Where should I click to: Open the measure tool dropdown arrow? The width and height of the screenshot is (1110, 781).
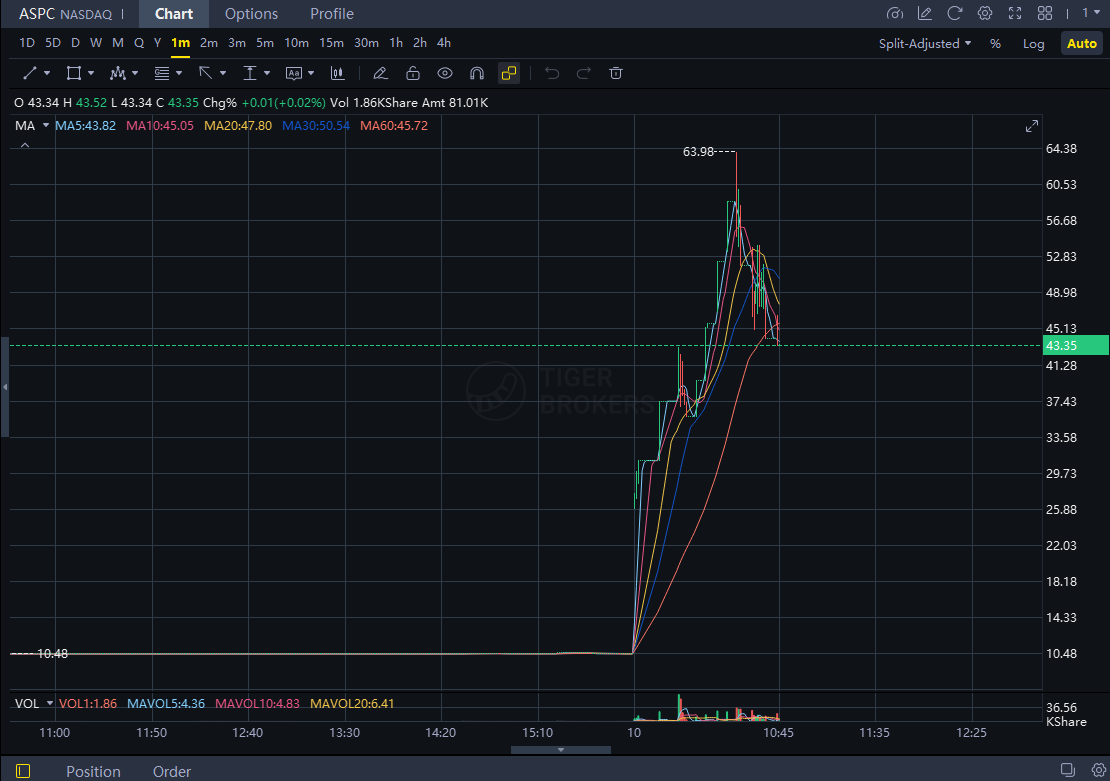click(267, 73)
